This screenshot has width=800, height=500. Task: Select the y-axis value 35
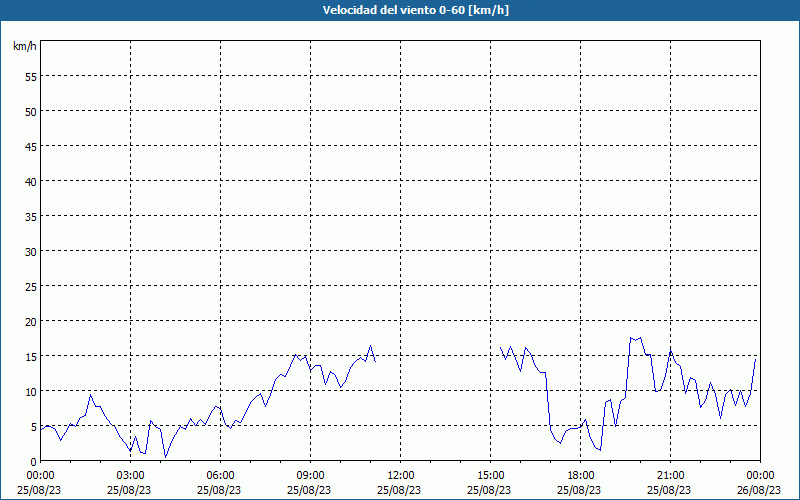pyautogui.click(x=31, y=217)
